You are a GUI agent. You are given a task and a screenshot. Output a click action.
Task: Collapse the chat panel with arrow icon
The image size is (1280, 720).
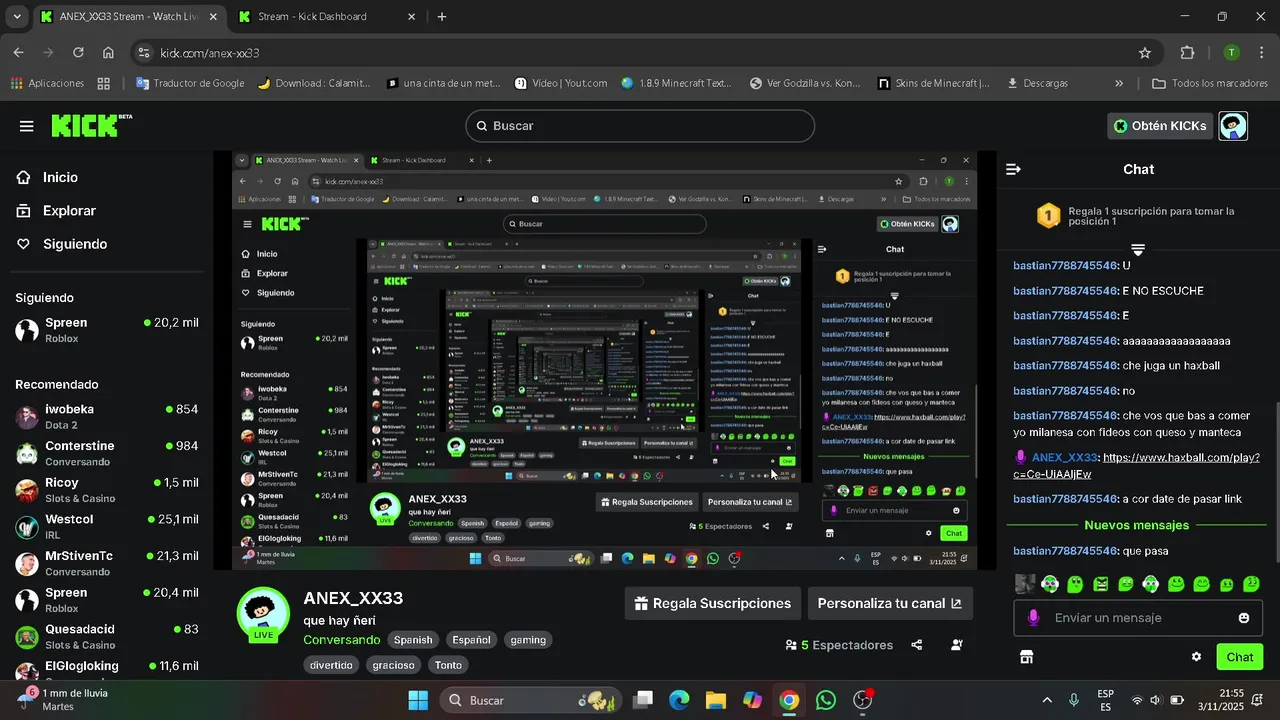click(1013, 169)
